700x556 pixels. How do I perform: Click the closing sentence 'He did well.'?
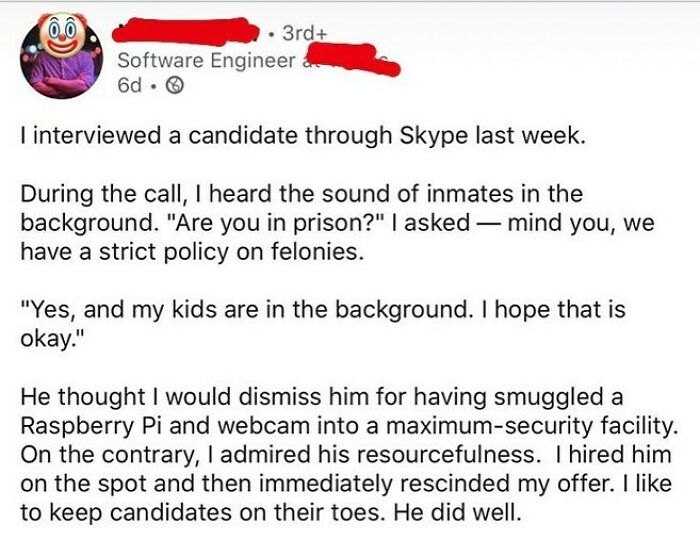pos(457,513)
